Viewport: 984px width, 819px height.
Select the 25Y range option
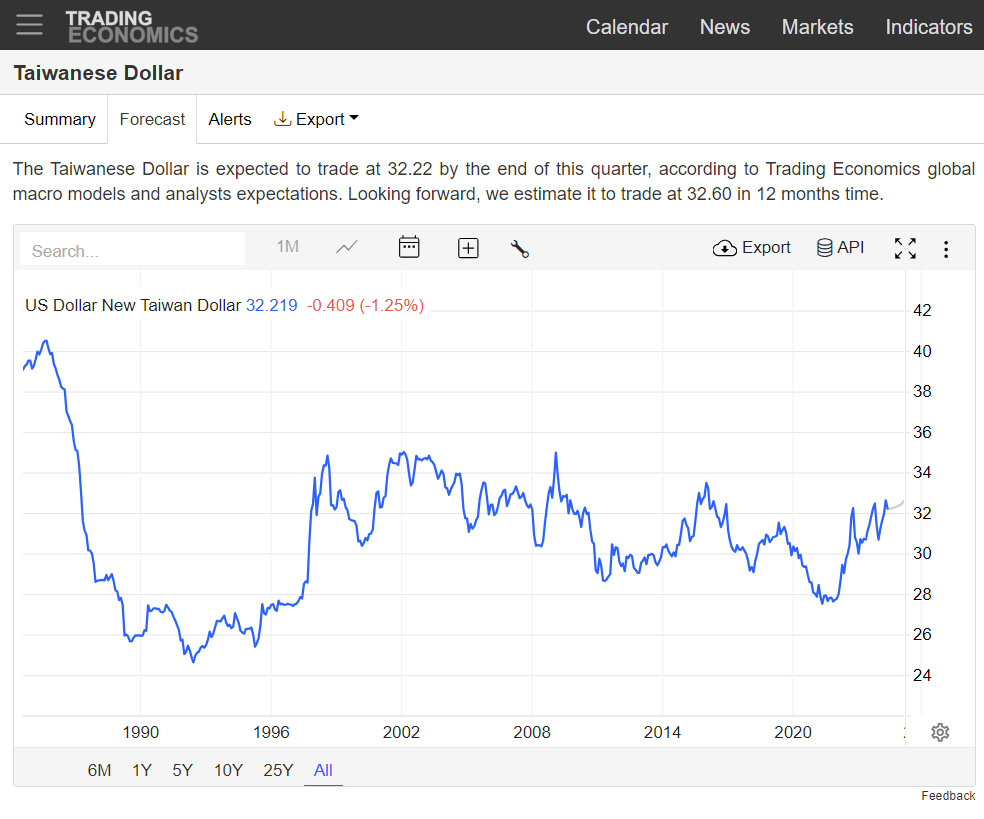click(x=278, y=770)
